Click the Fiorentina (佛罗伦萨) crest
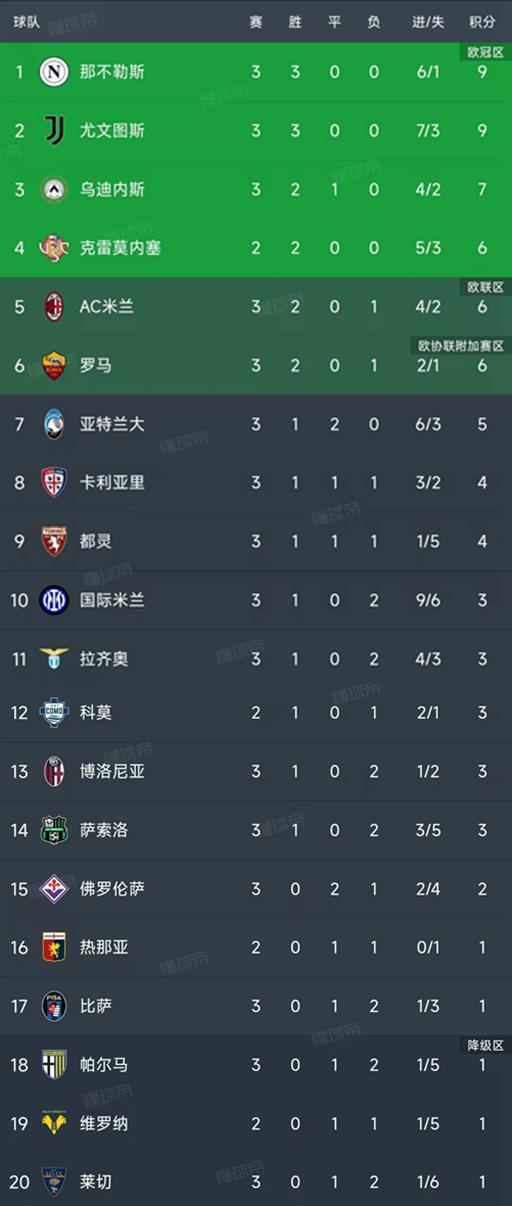 [x=53, y=888]
